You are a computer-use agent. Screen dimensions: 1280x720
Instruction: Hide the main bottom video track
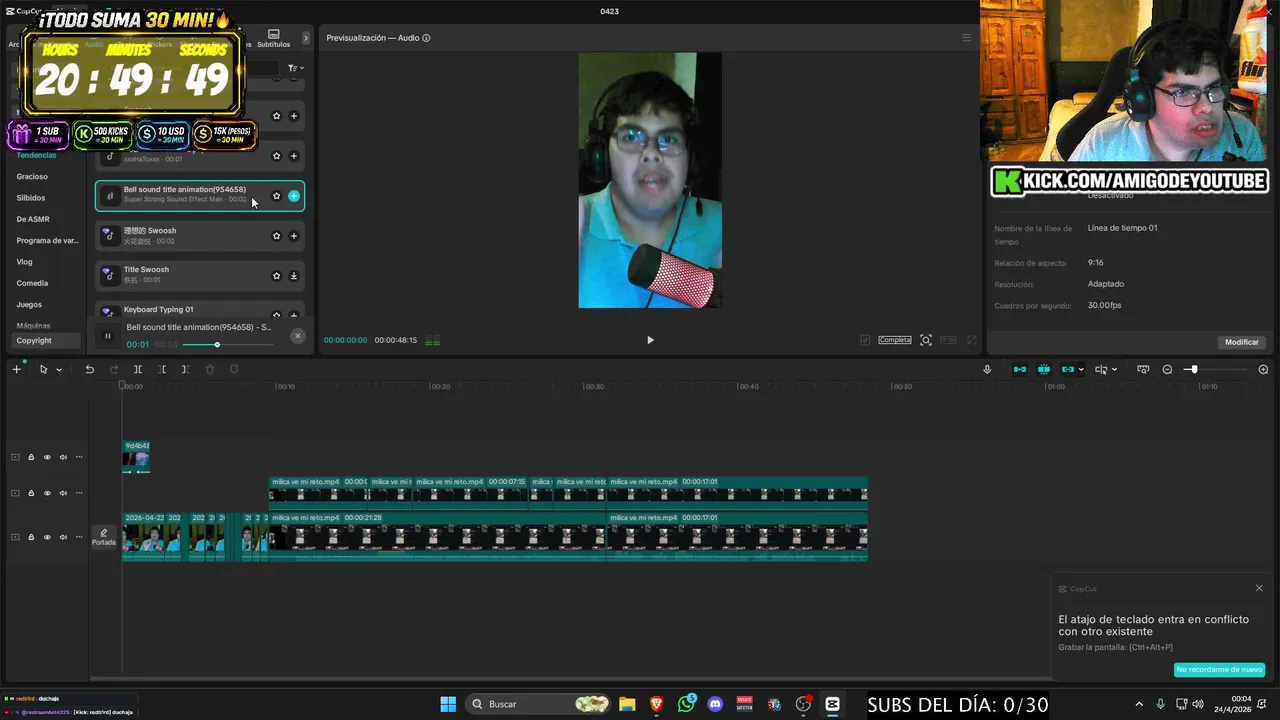pyautogui.click(x=47, y=537)
